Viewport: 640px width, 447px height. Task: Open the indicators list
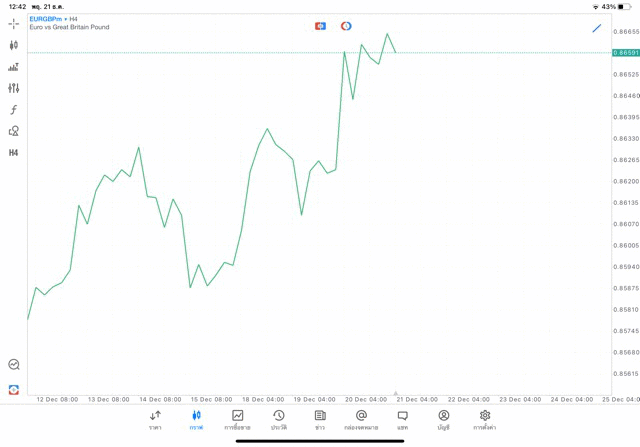click(13, 67)
